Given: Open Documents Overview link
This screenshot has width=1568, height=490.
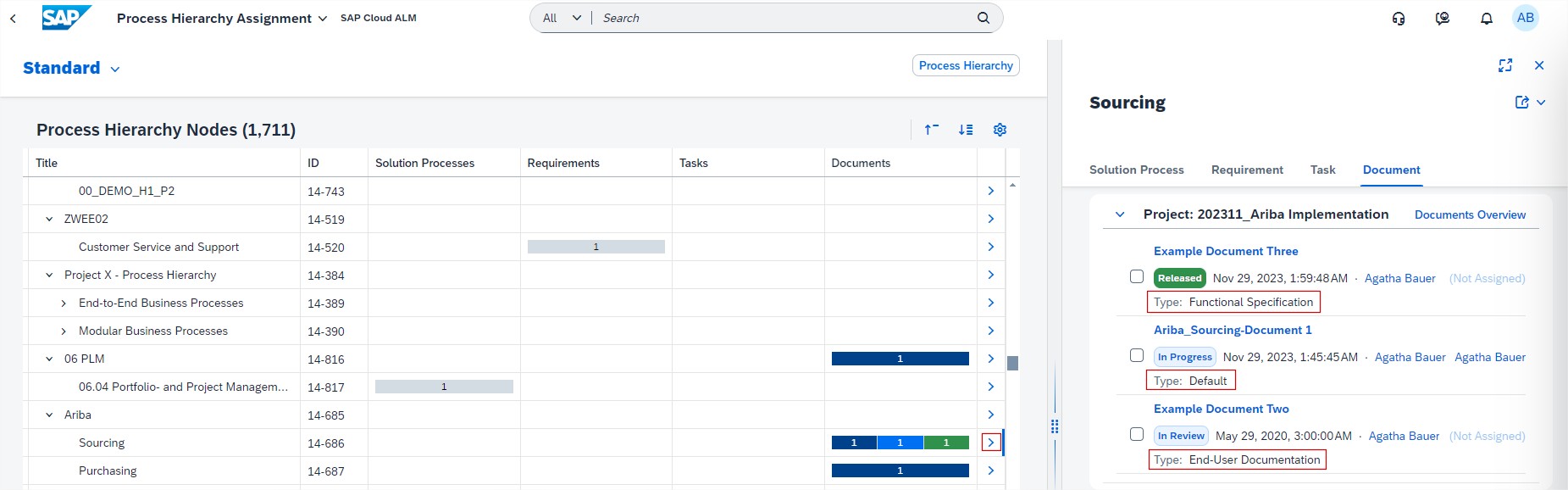Looking at the screenshot, I should coord(1470,214).
